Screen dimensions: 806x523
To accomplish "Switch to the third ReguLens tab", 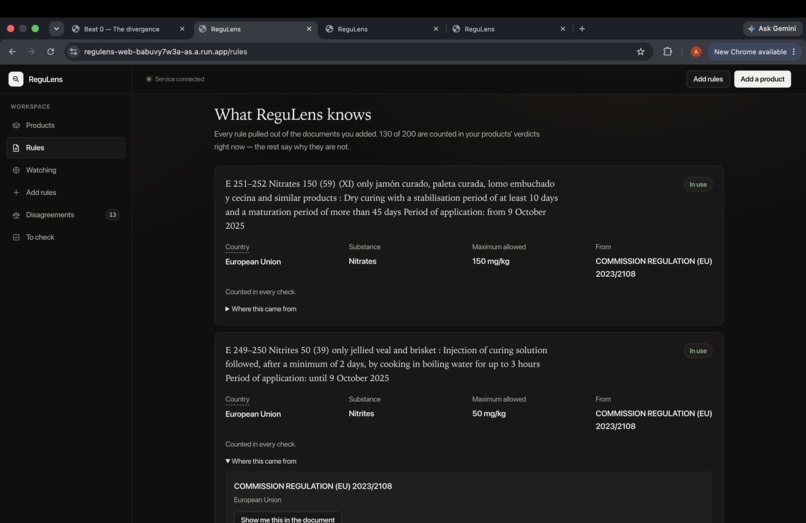I will coord(509,29).
